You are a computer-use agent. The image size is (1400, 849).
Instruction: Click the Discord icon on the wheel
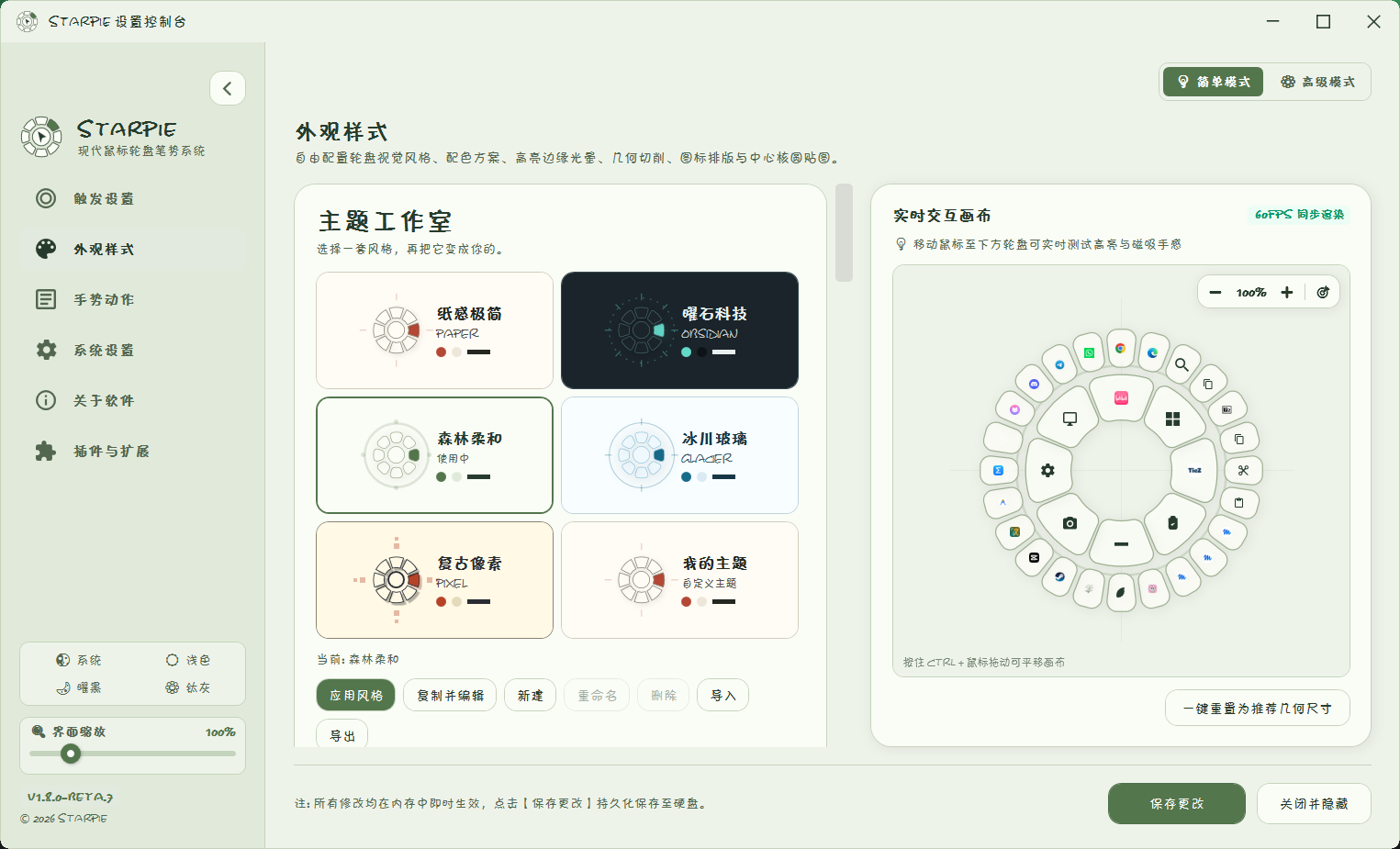pos(1034,384)
